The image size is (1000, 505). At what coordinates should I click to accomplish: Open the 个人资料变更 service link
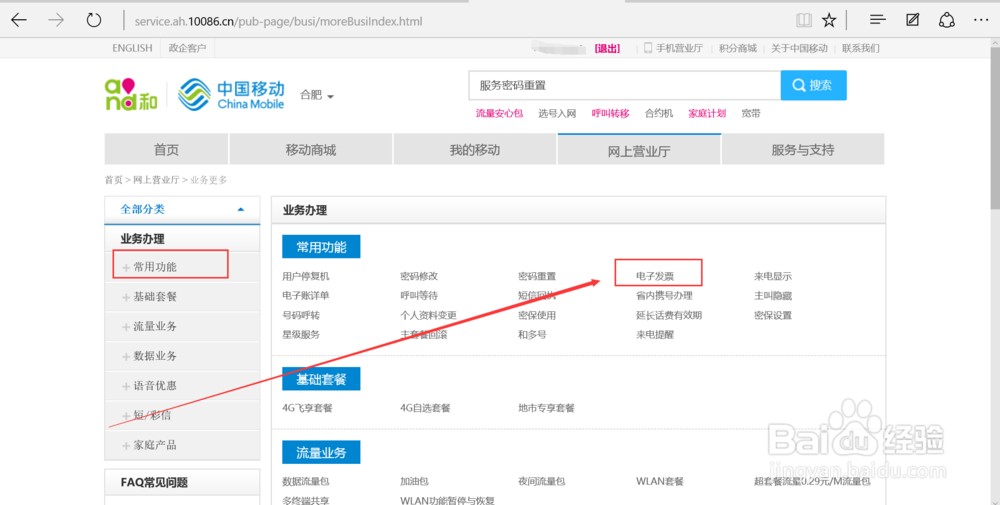click(429, 315)
